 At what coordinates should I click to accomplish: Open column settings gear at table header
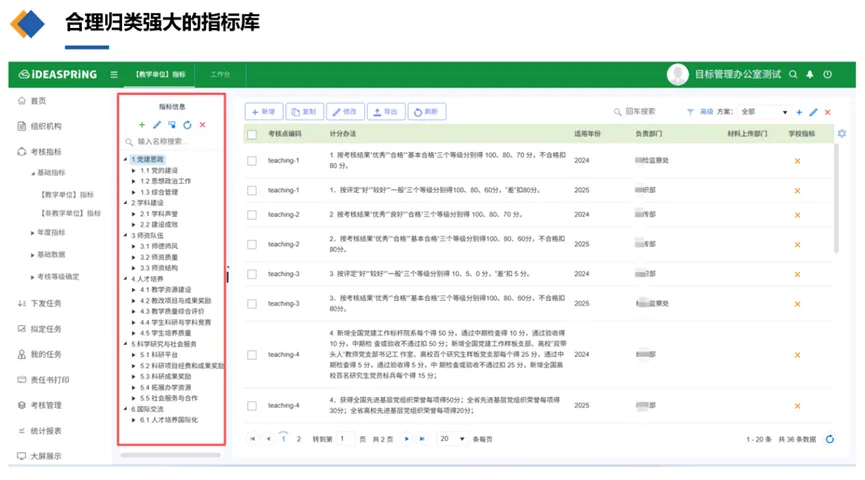(x=842, y=134)
